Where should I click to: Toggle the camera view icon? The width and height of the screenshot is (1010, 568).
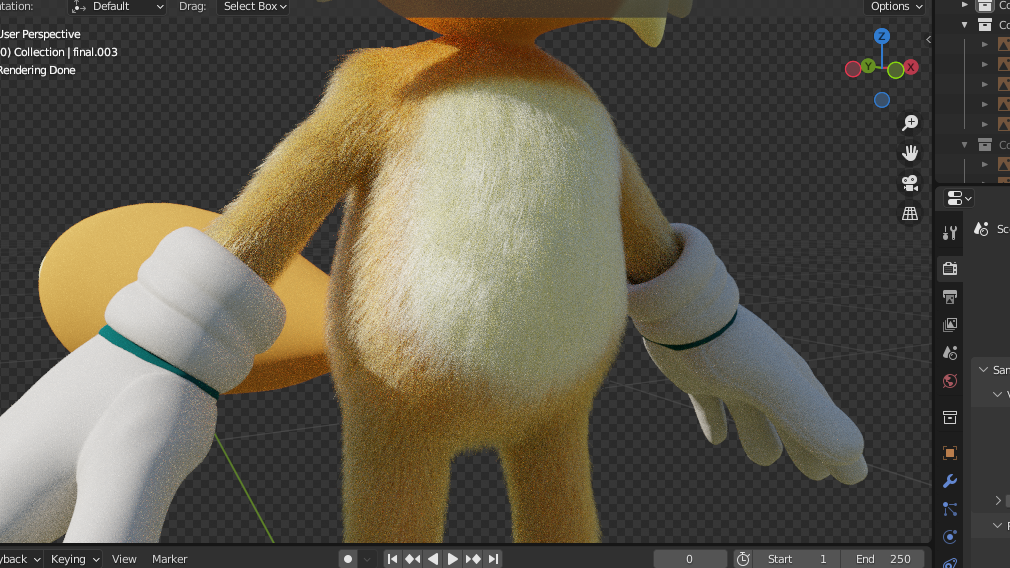(x=910, y=183)
